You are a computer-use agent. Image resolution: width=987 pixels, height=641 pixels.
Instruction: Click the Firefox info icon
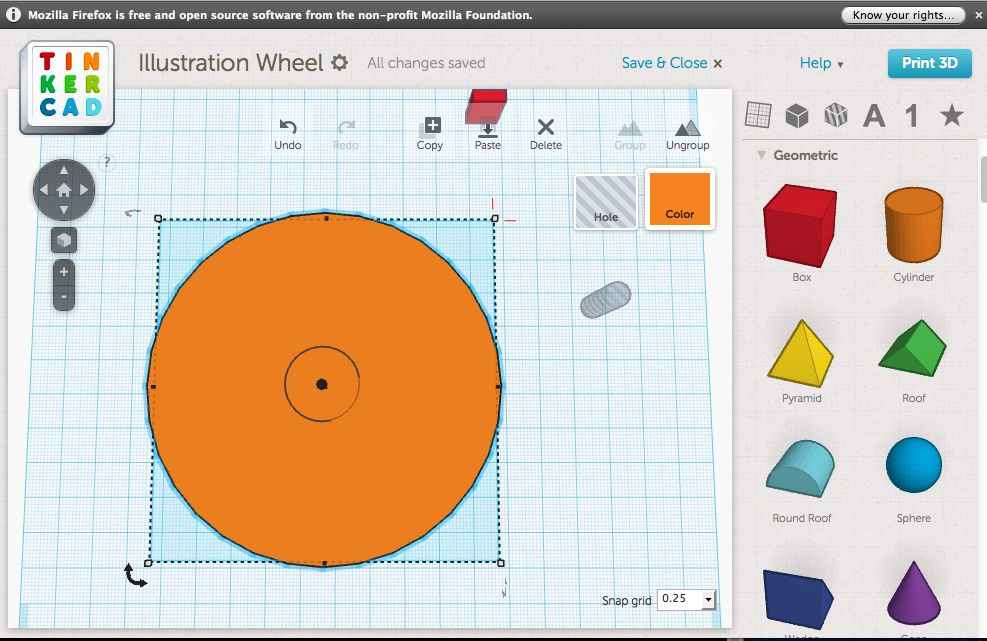[13, 15]
